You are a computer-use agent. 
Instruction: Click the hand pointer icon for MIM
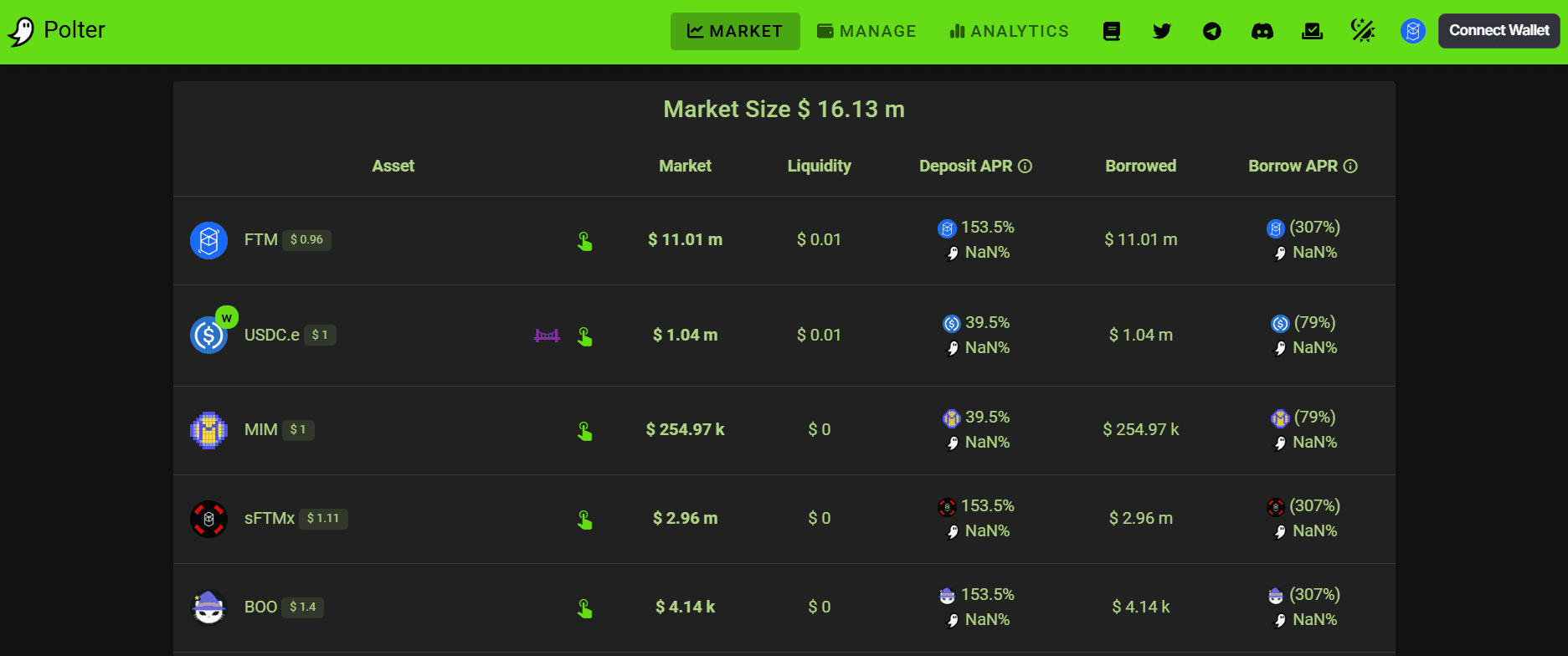click(x=585, y=431)
